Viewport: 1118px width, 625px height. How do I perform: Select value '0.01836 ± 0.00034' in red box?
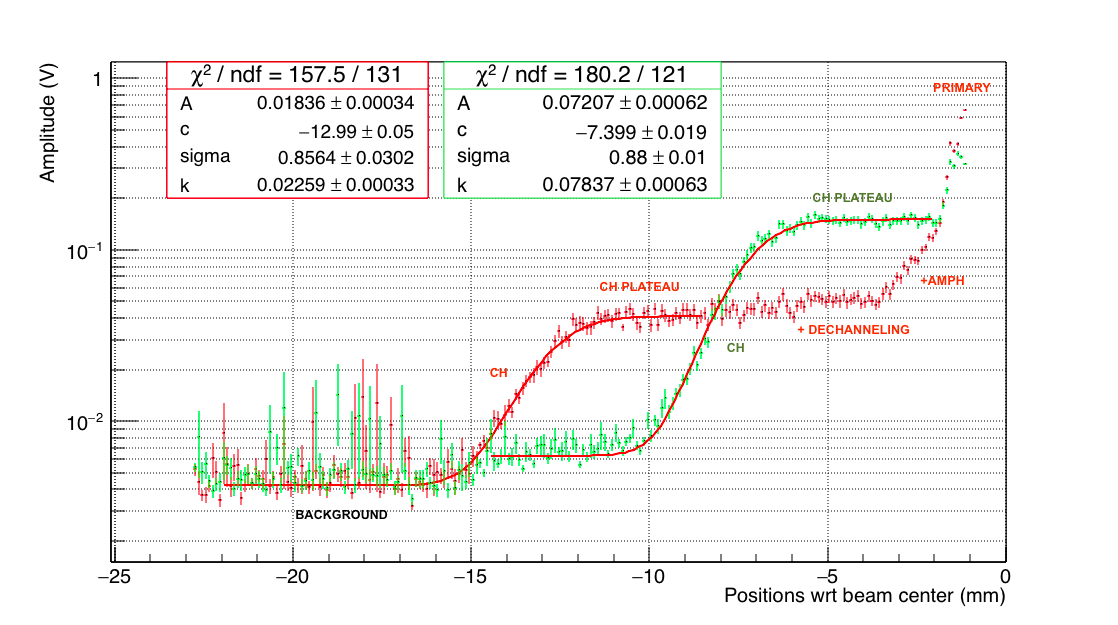pos(336,103)
